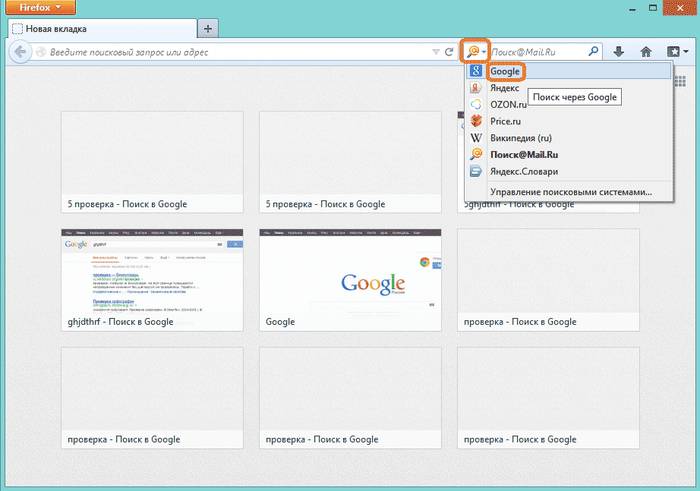Click the back navigation arrow
700x491 pixels.
(21, 51)
